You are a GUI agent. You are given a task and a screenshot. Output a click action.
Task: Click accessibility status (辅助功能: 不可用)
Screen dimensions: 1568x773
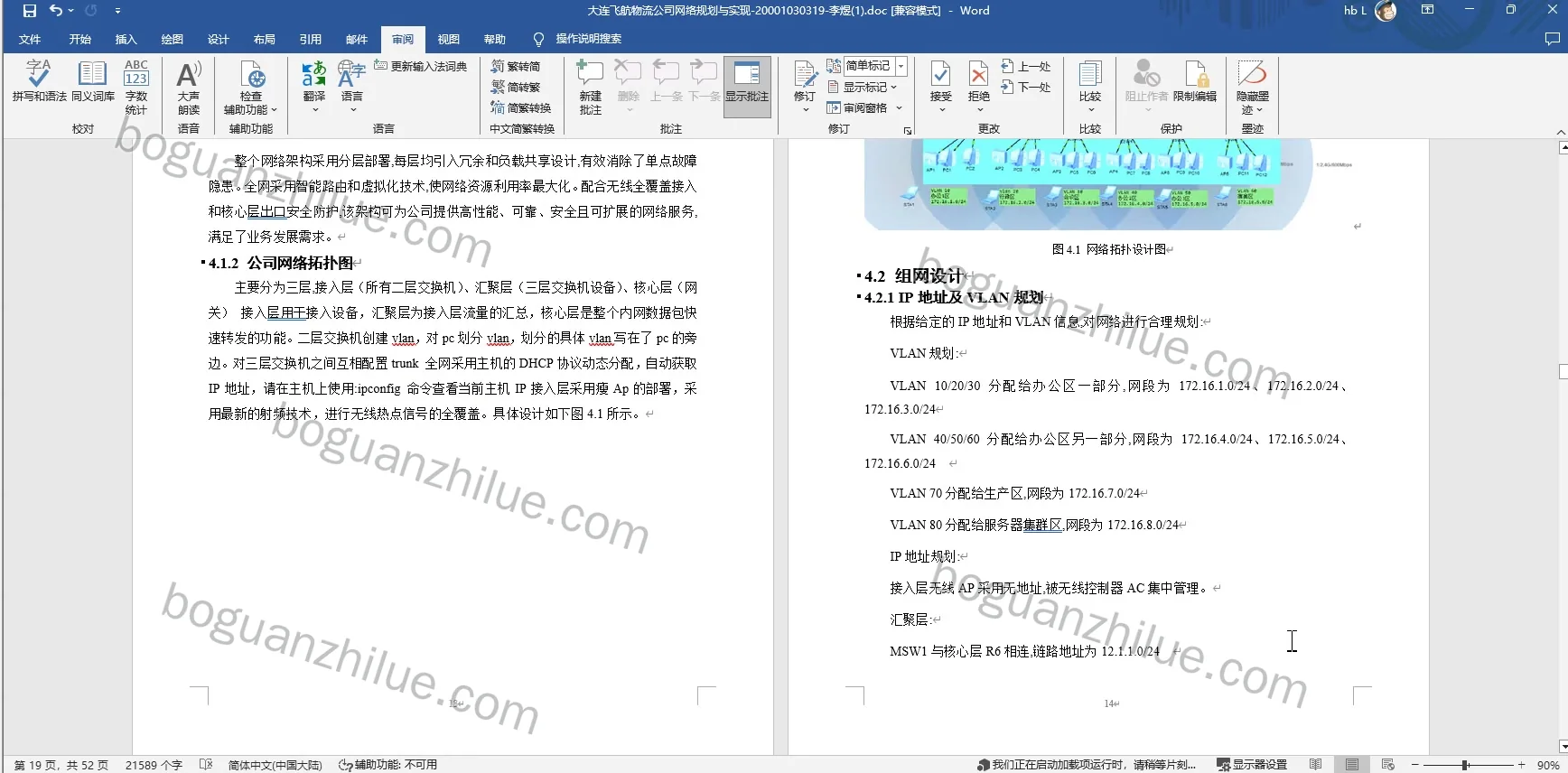pyautogui.click(x=388, y=765)
